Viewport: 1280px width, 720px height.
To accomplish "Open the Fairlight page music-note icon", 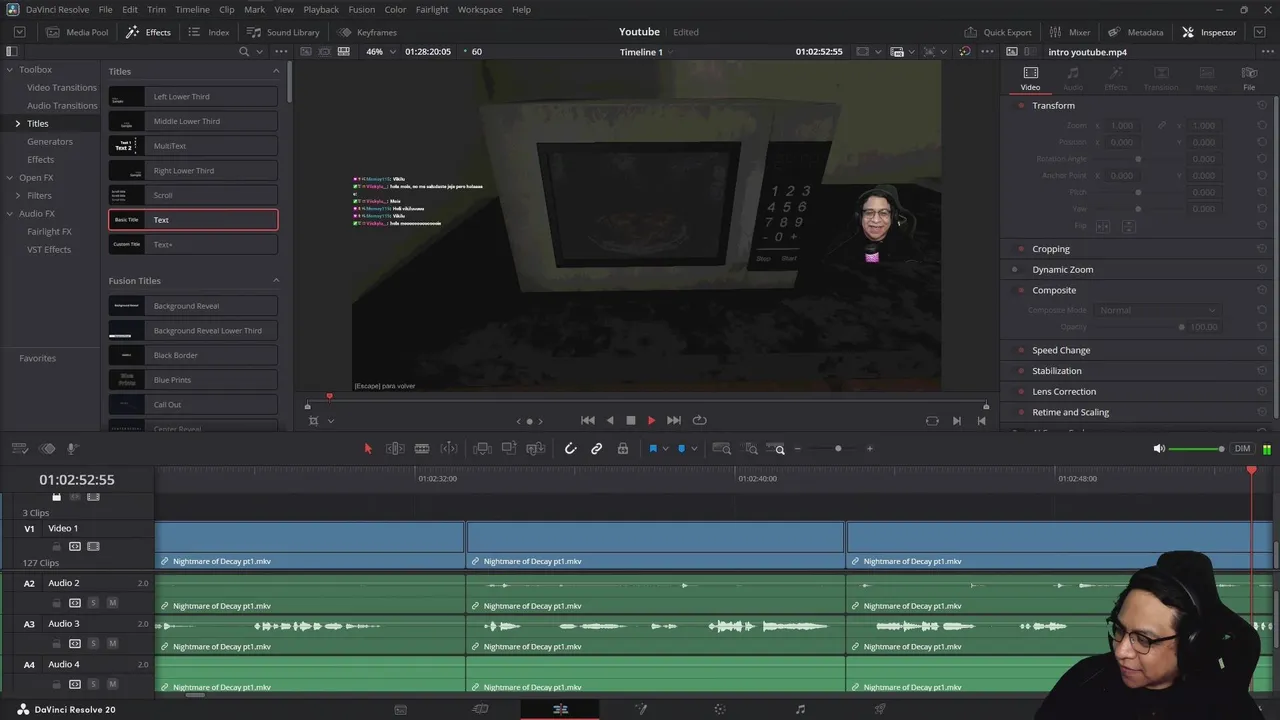I will tap(800, 709).
